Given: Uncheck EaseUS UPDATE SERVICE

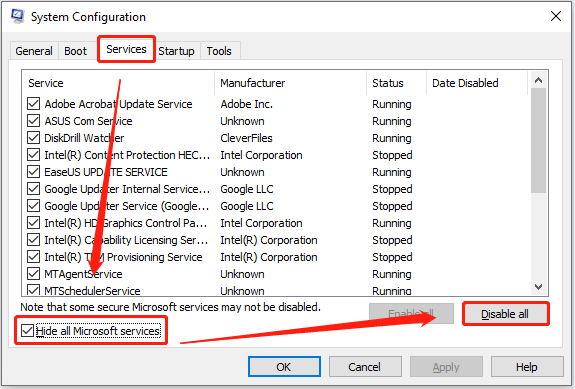Looking at the screenshot, I should tap(33, 172).
